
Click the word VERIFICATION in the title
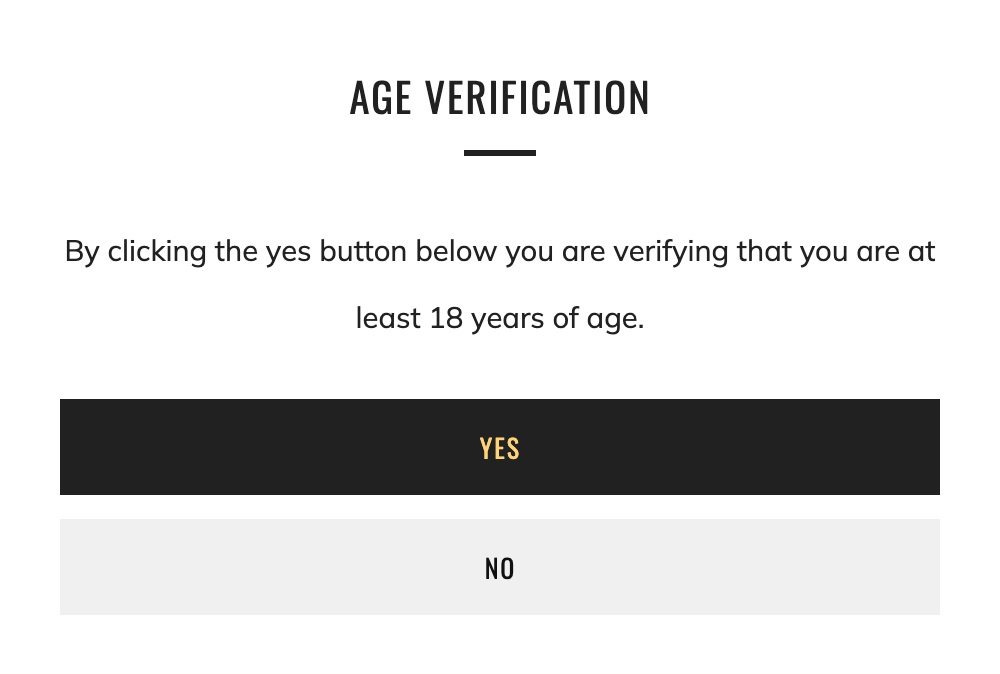tap(537, 98)
